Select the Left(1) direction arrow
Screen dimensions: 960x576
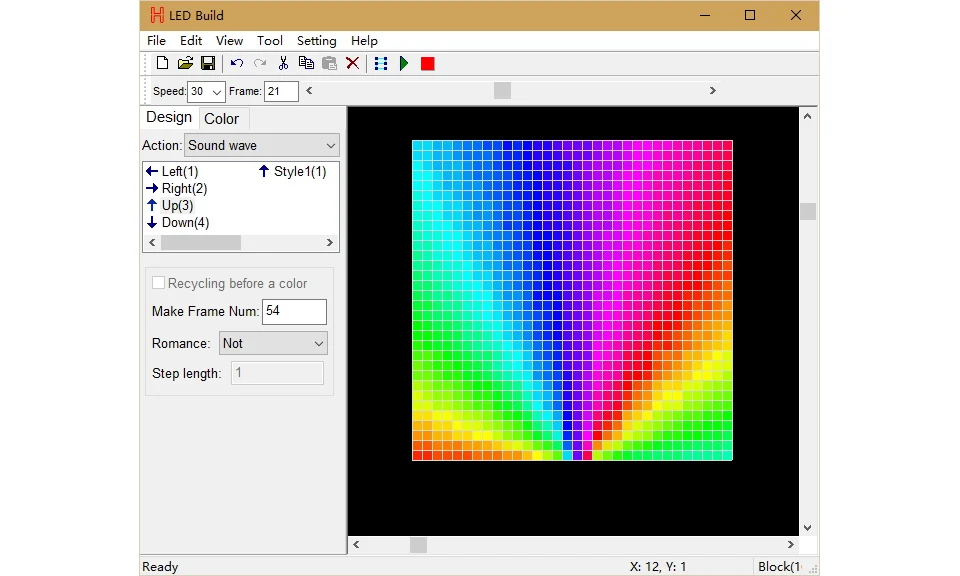[172, 171]
